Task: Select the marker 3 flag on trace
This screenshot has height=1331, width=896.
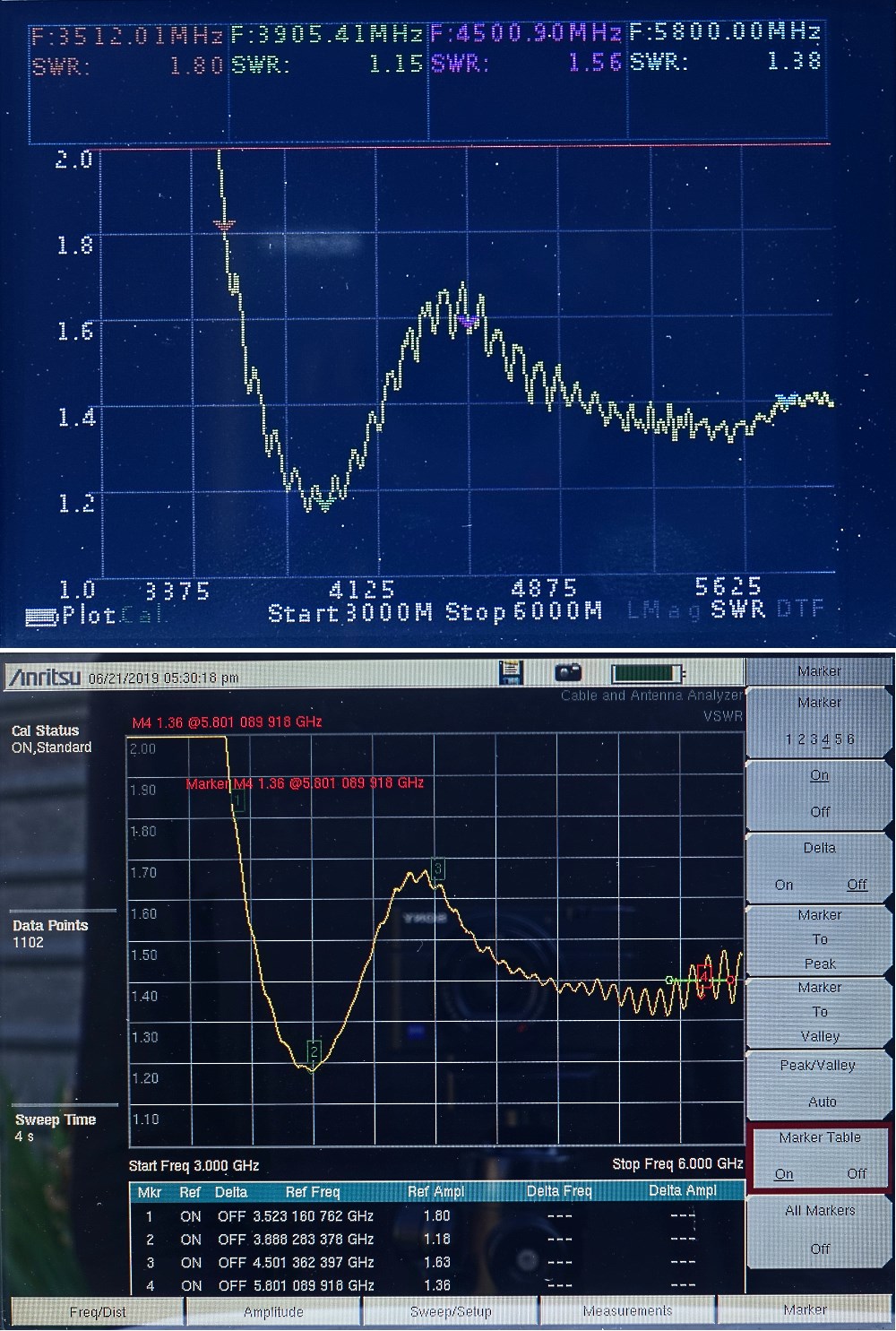Action: point(436,868)
